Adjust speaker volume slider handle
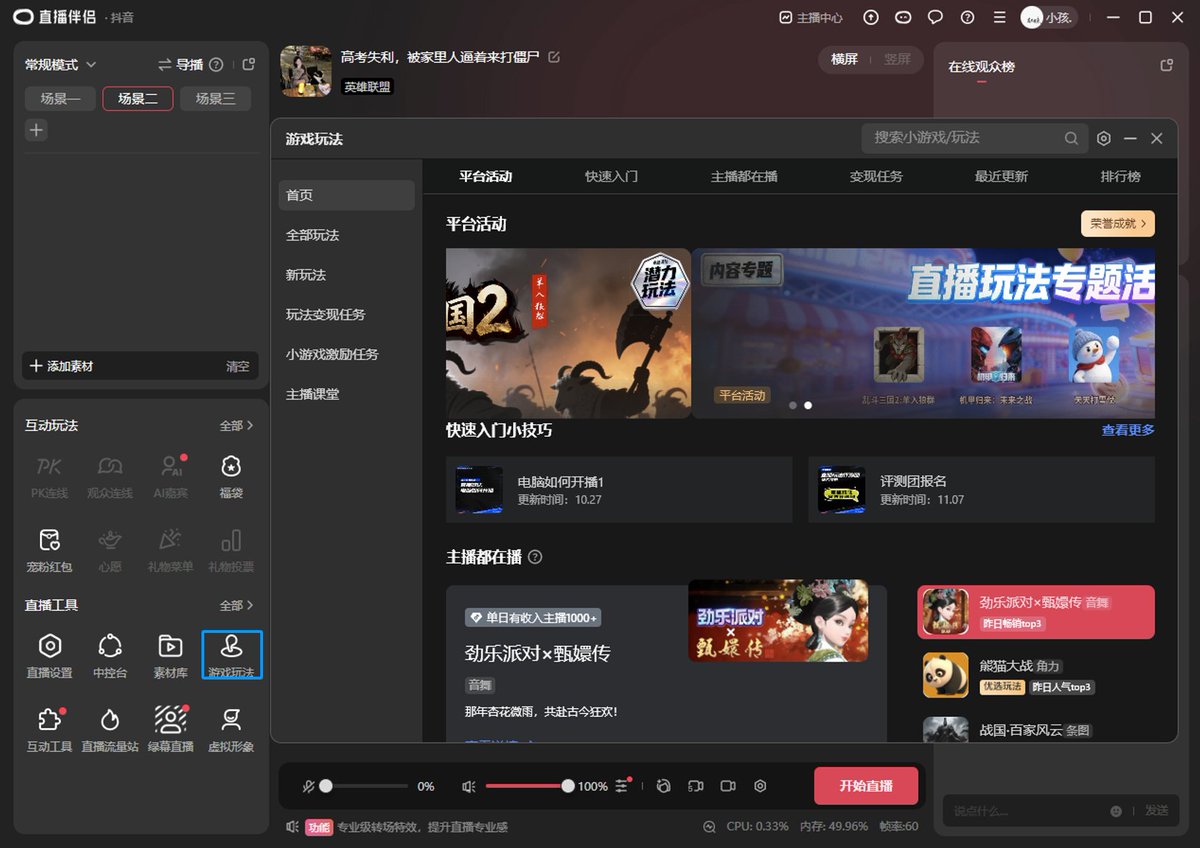This screenshot has width=1200, height=848. (x=568, y=786)
